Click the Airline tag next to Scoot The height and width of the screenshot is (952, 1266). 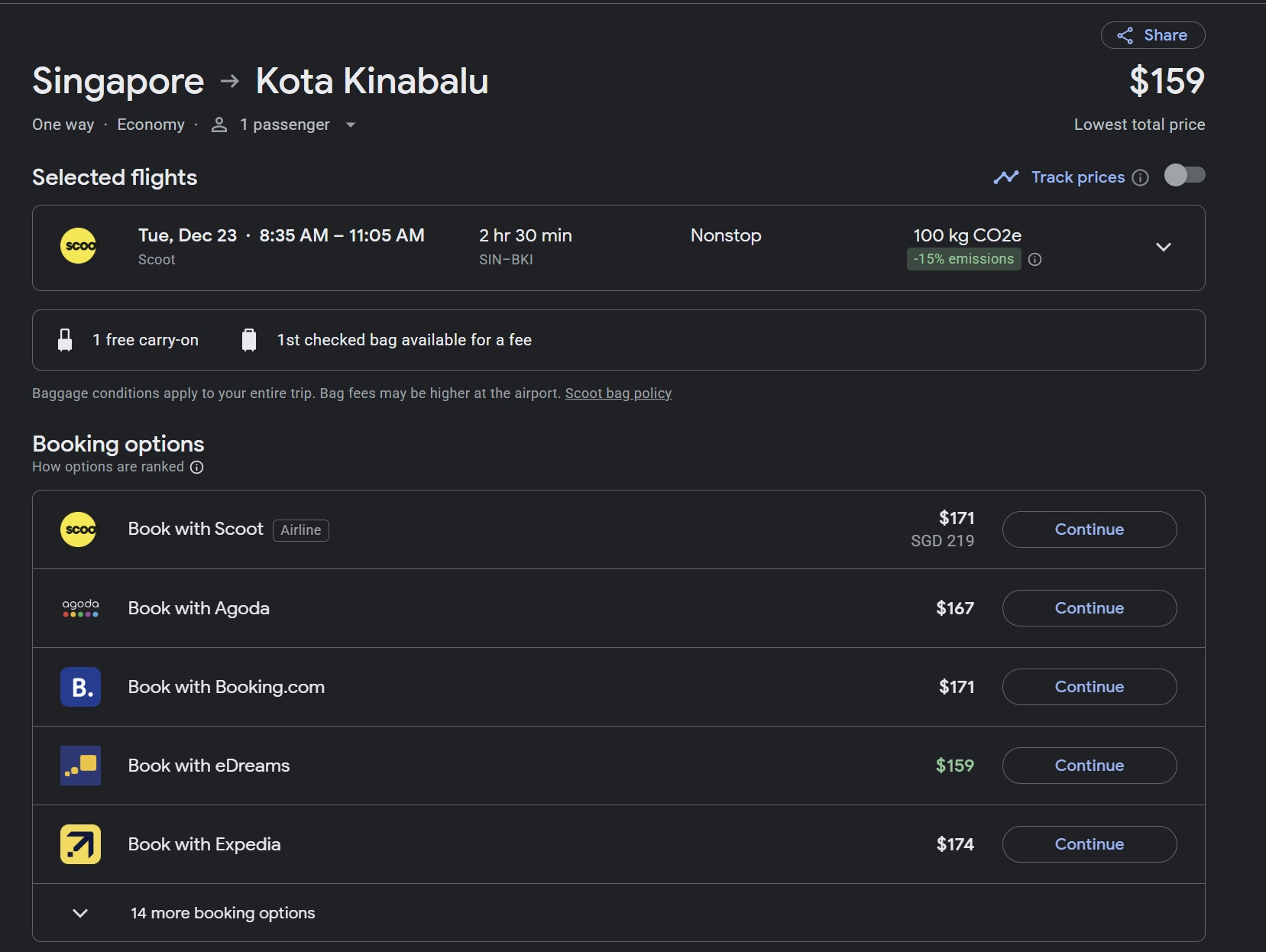coord(301,530)
